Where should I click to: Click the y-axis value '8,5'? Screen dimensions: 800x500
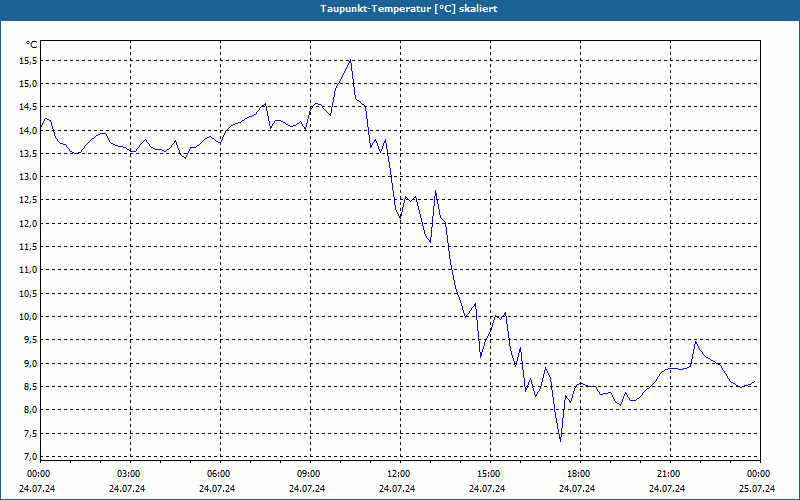tap(31, 387)
